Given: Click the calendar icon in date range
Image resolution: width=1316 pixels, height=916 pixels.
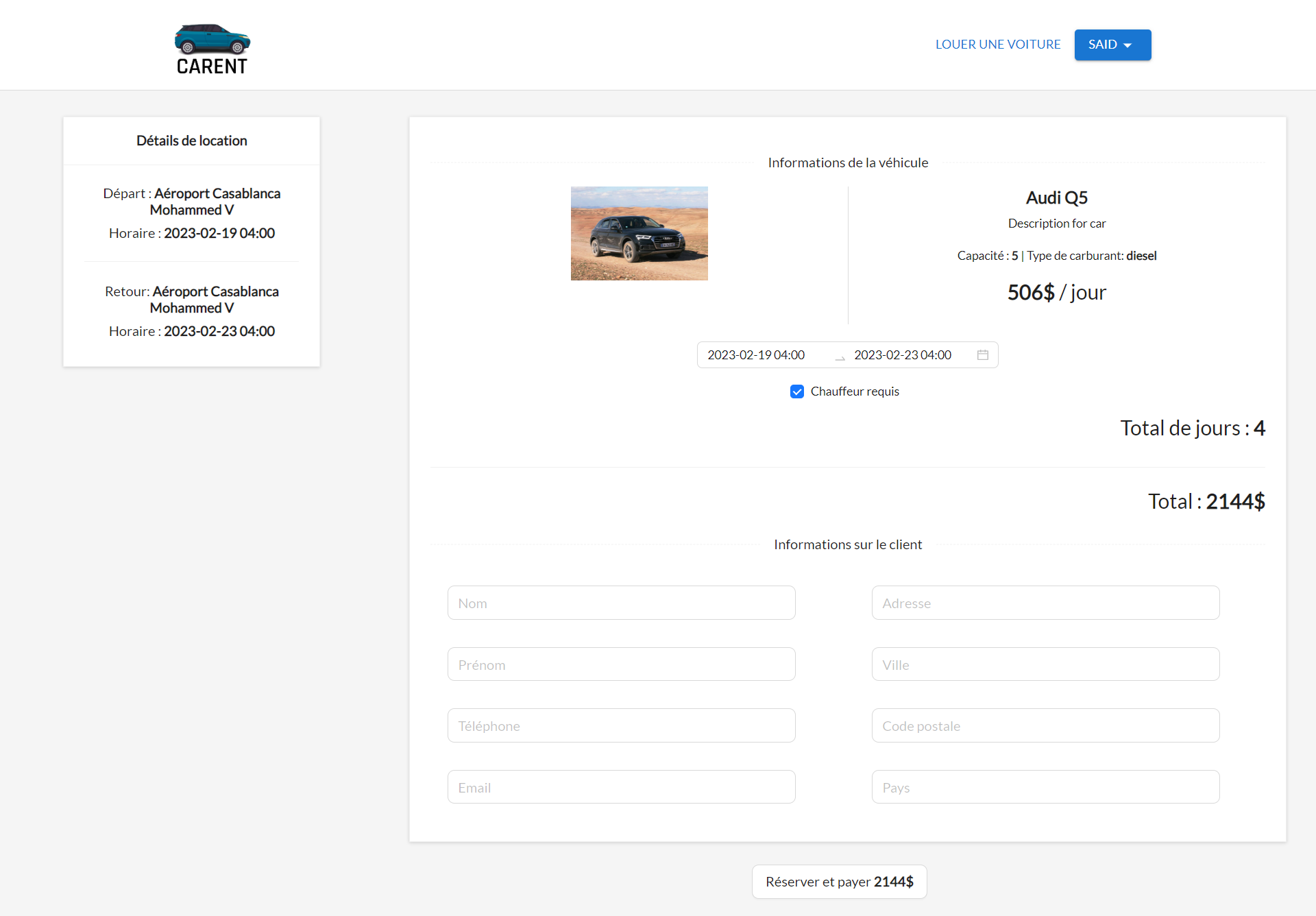Looking at the screenshot, I should pyautogui.click(x=983, y=354).
